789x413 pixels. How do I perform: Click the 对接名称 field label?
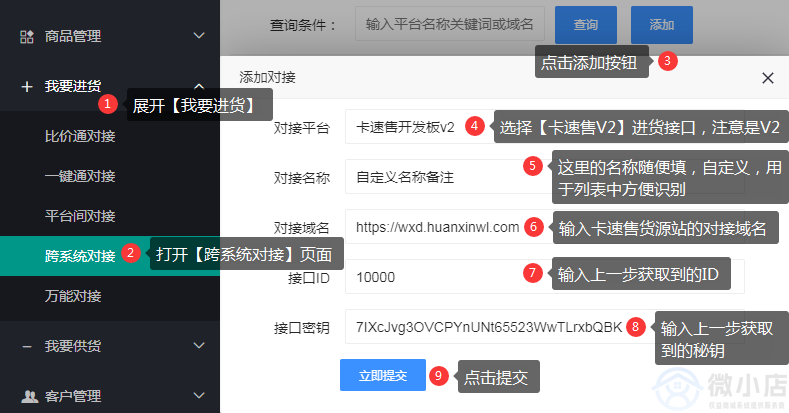301,178
